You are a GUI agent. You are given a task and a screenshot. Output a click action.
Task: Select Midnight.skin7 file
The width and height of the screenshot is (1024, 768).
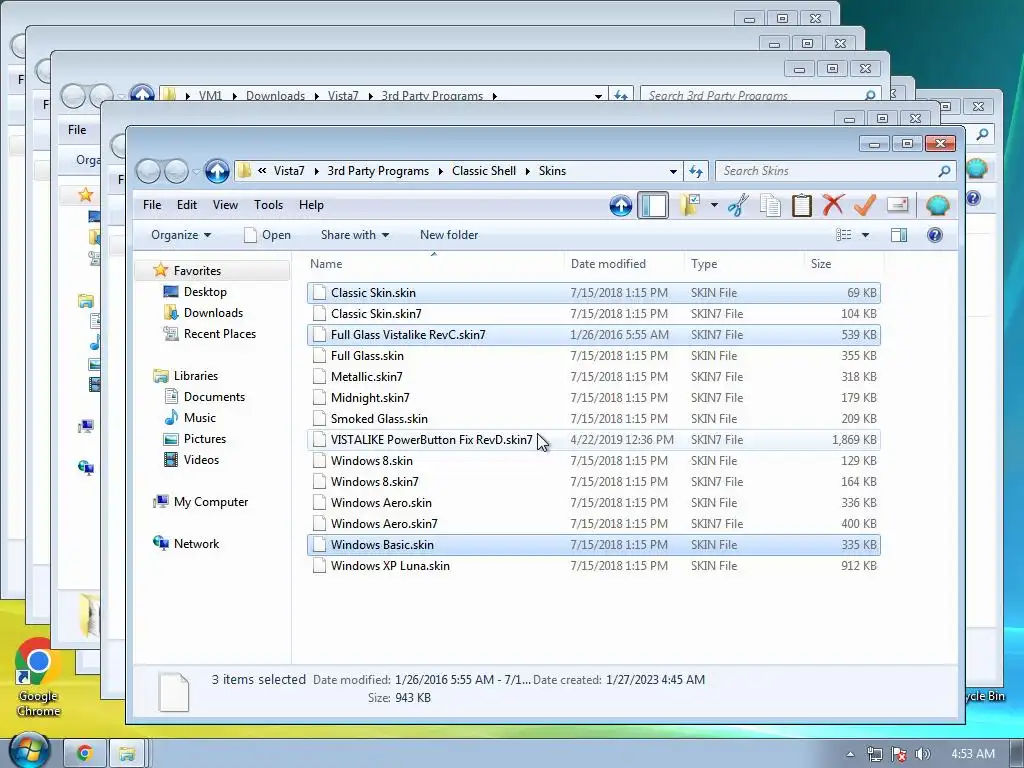(x=594, y=398)
